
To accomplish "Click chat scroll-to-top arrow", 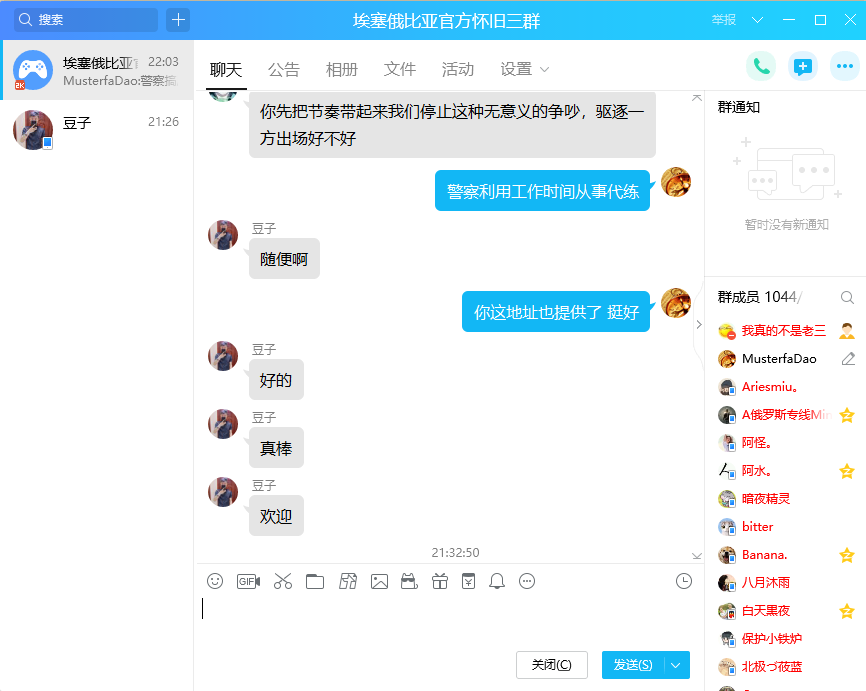I will (697, 98).
